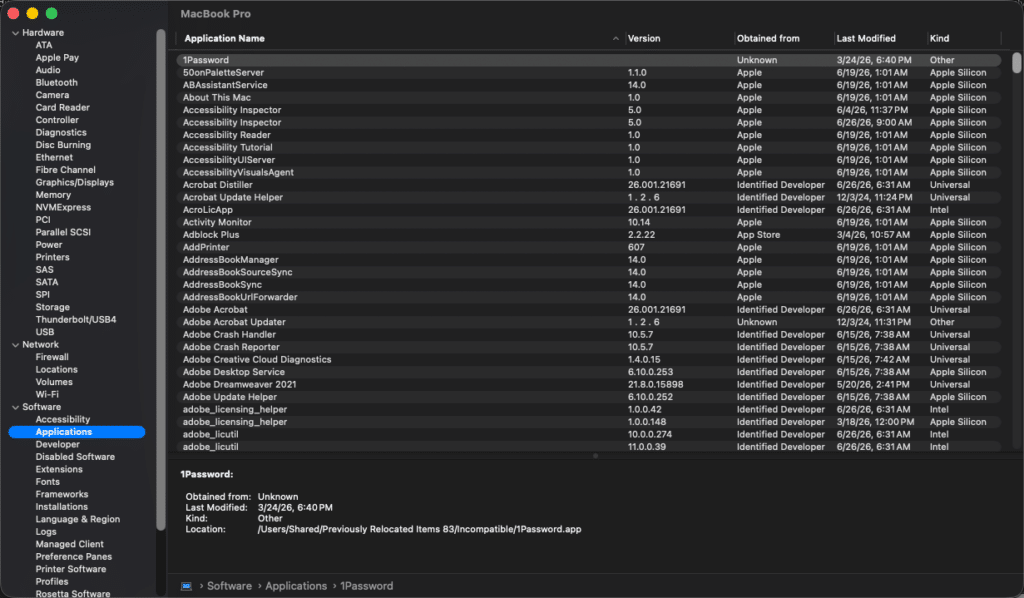This screenshot has height=598, width=1024.
Task: Sort by Application Name column header
Action: pyautogui.click(x=224, y=39)
